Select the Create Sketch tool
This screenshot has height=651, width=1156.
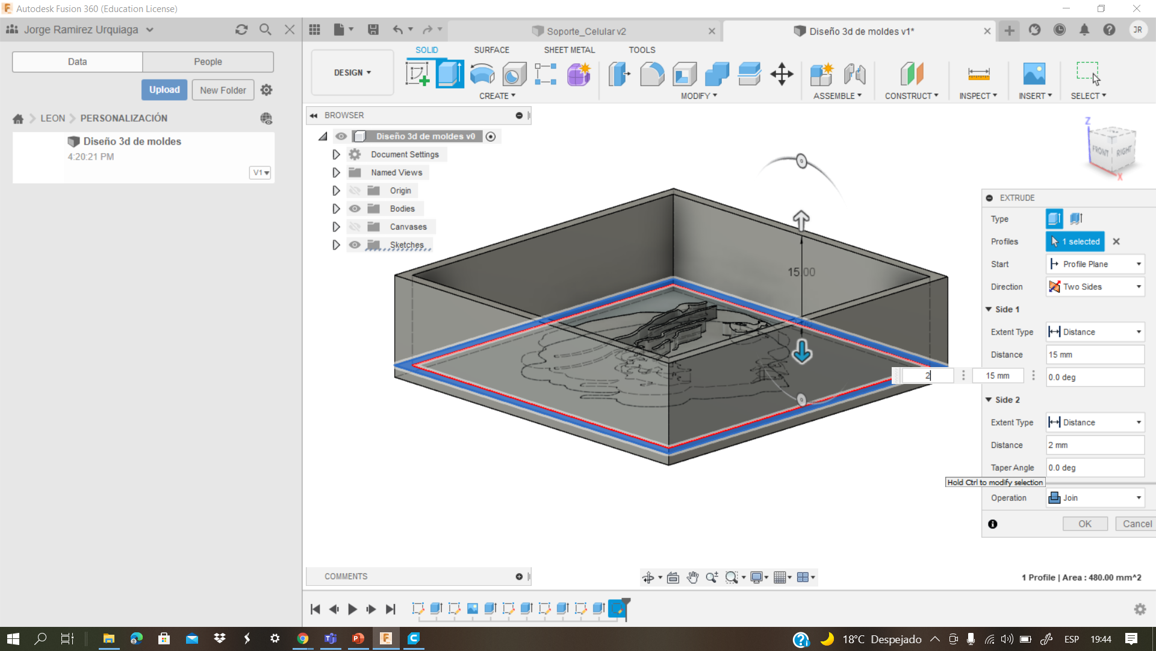click(417, 74)
